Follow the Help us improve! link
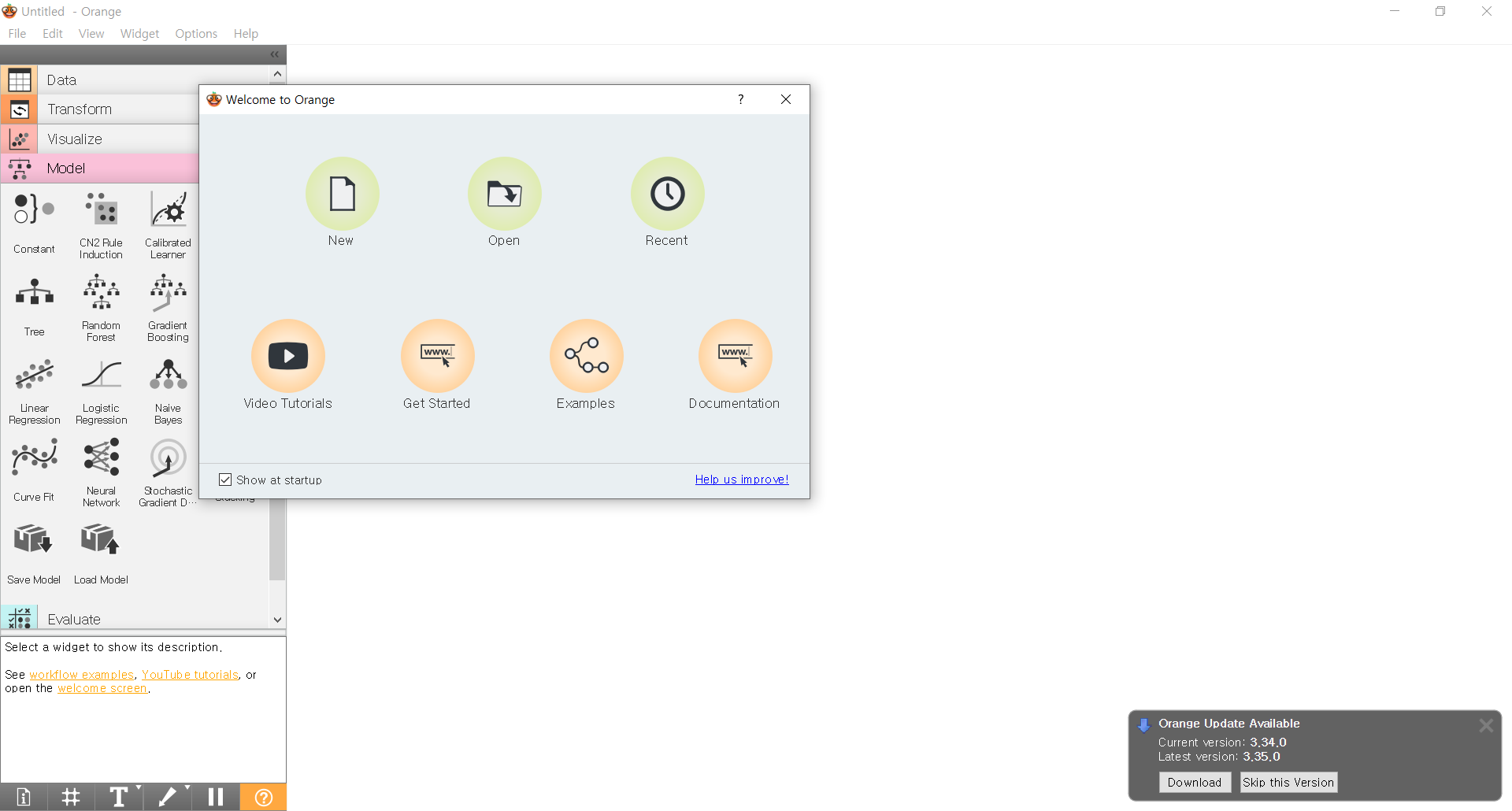The height and width of the screenshot is (811, 1512). pos(742,480)
